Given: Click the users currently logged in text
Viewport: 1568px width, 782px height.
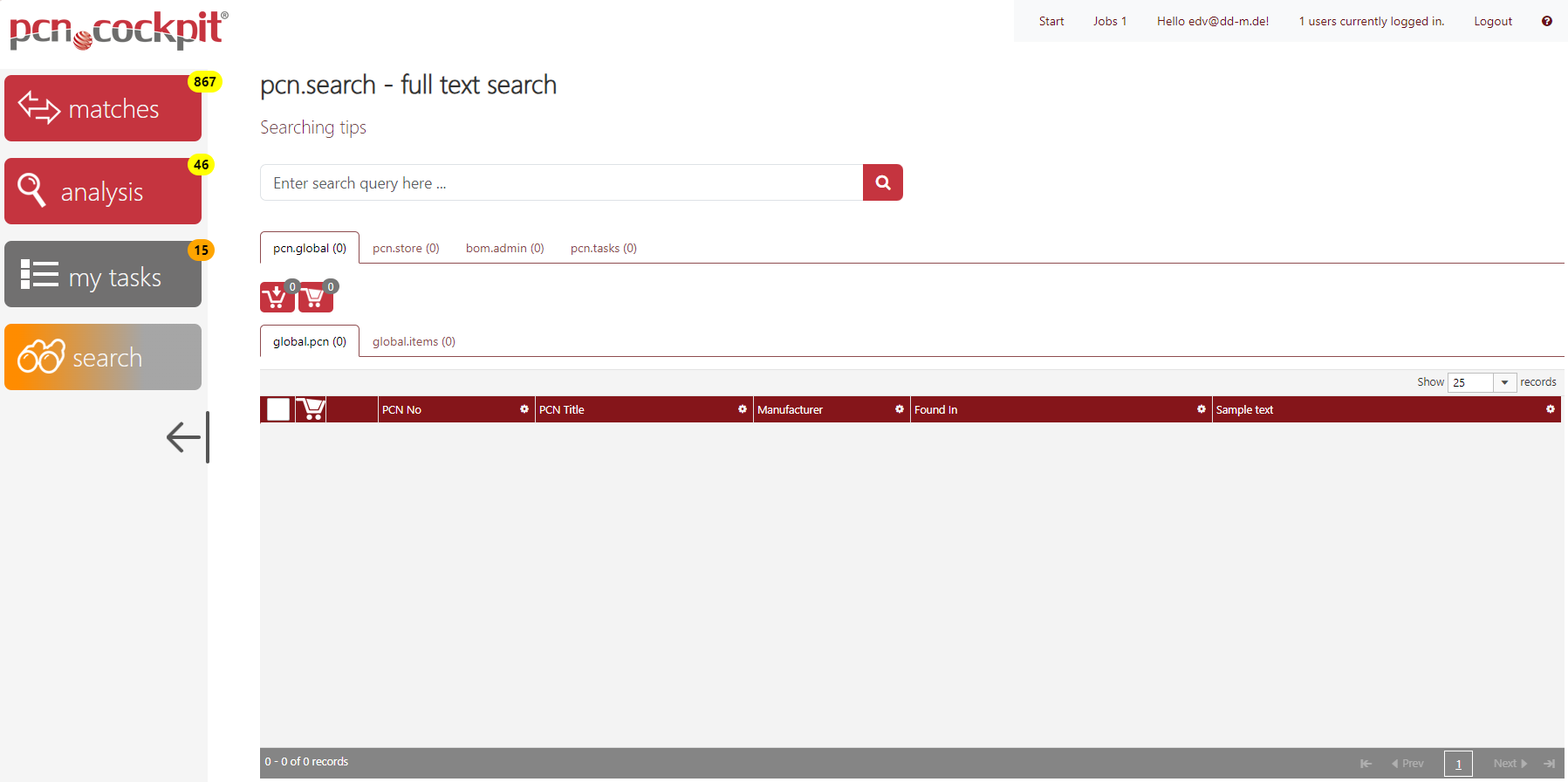Looking at the screenshot, I should pos(1372,21).
